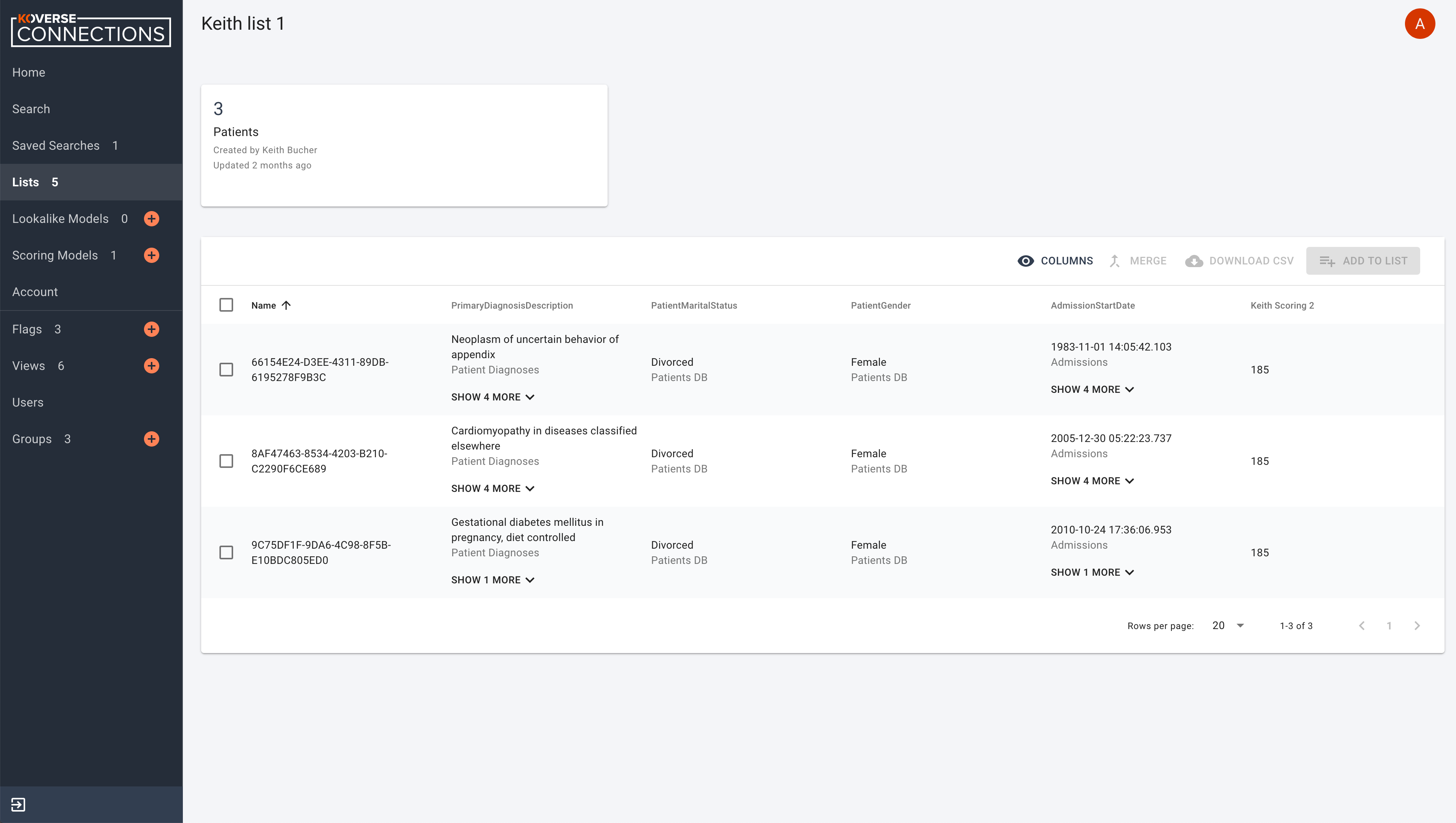Open Lookalike Models in the sidebar
The height and width of the screenshot is (823, 1456).
point(61,219)
